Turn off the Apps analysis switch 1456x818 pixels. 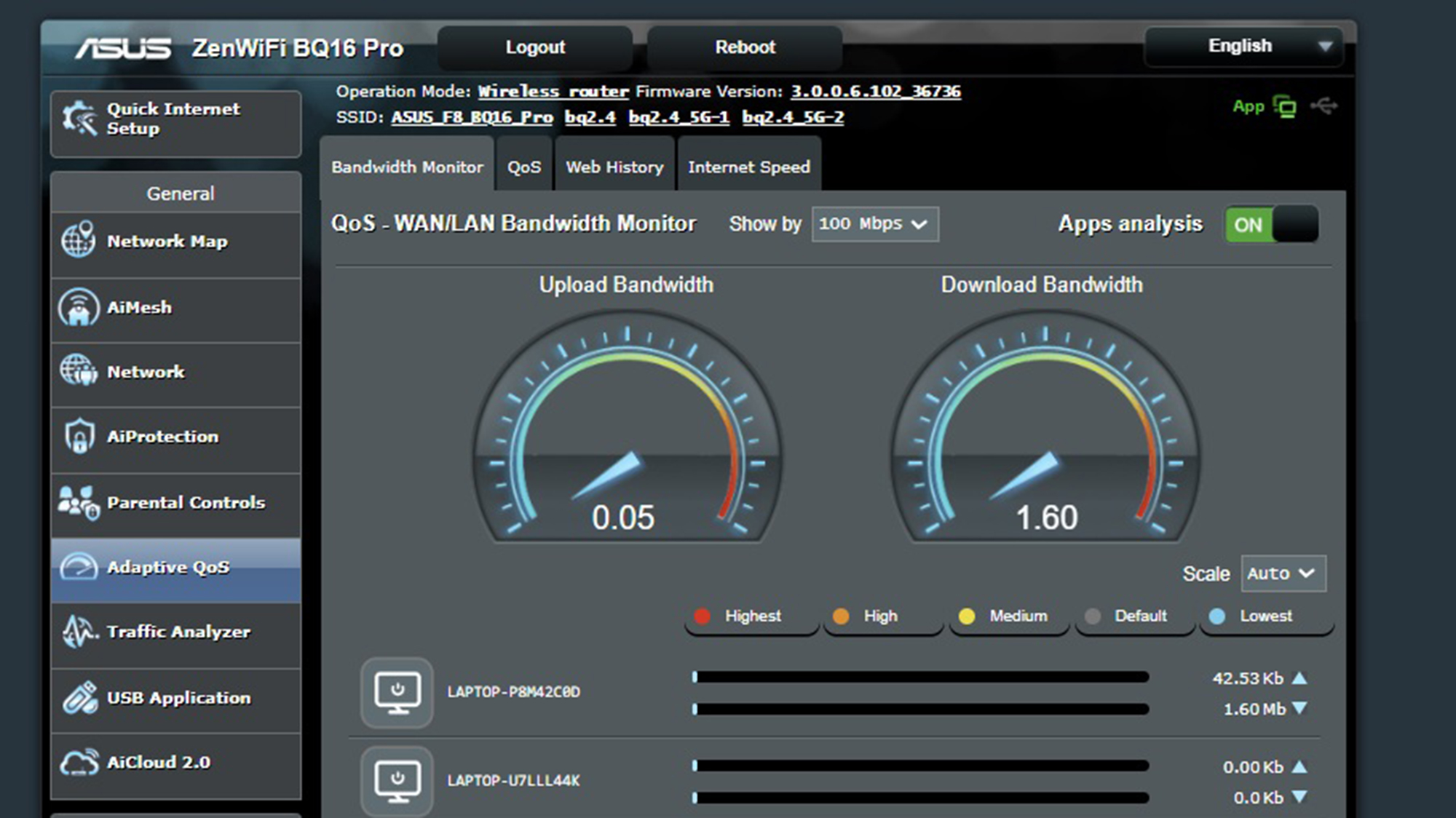1271,224
